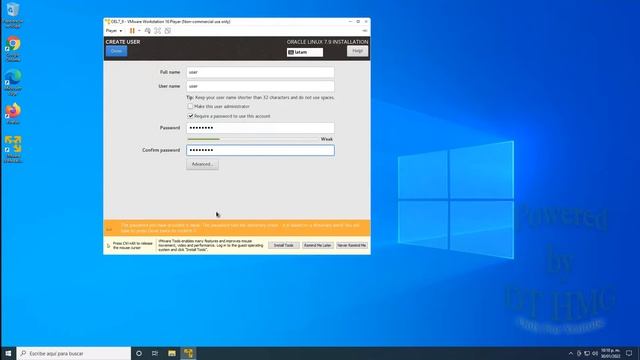
Task: Enter full screen mode via toolbar icon
Action: pyautogui.click(x=158, y=31)
